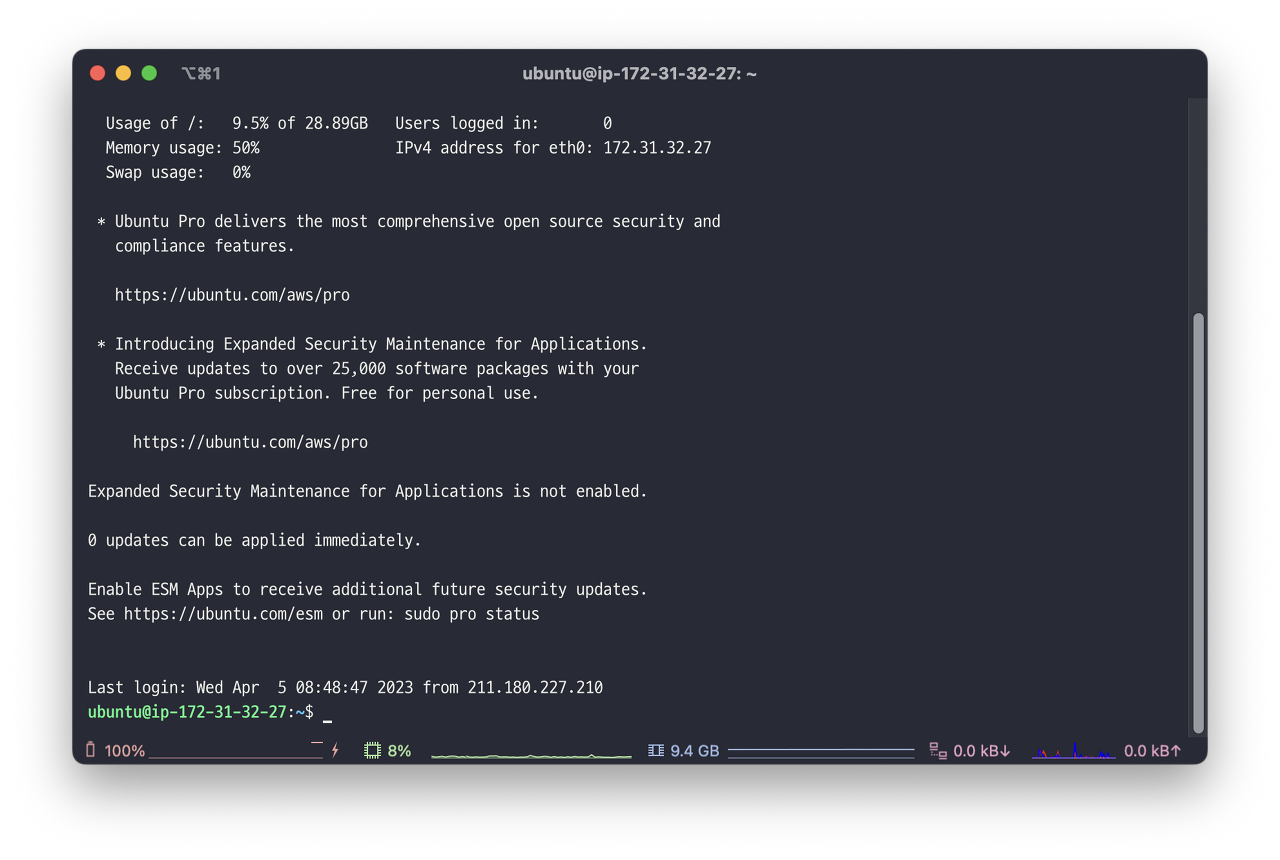Click the yellow minimize window button
Viewport: 1280px width, 860px height.
(x=123, y=73)
